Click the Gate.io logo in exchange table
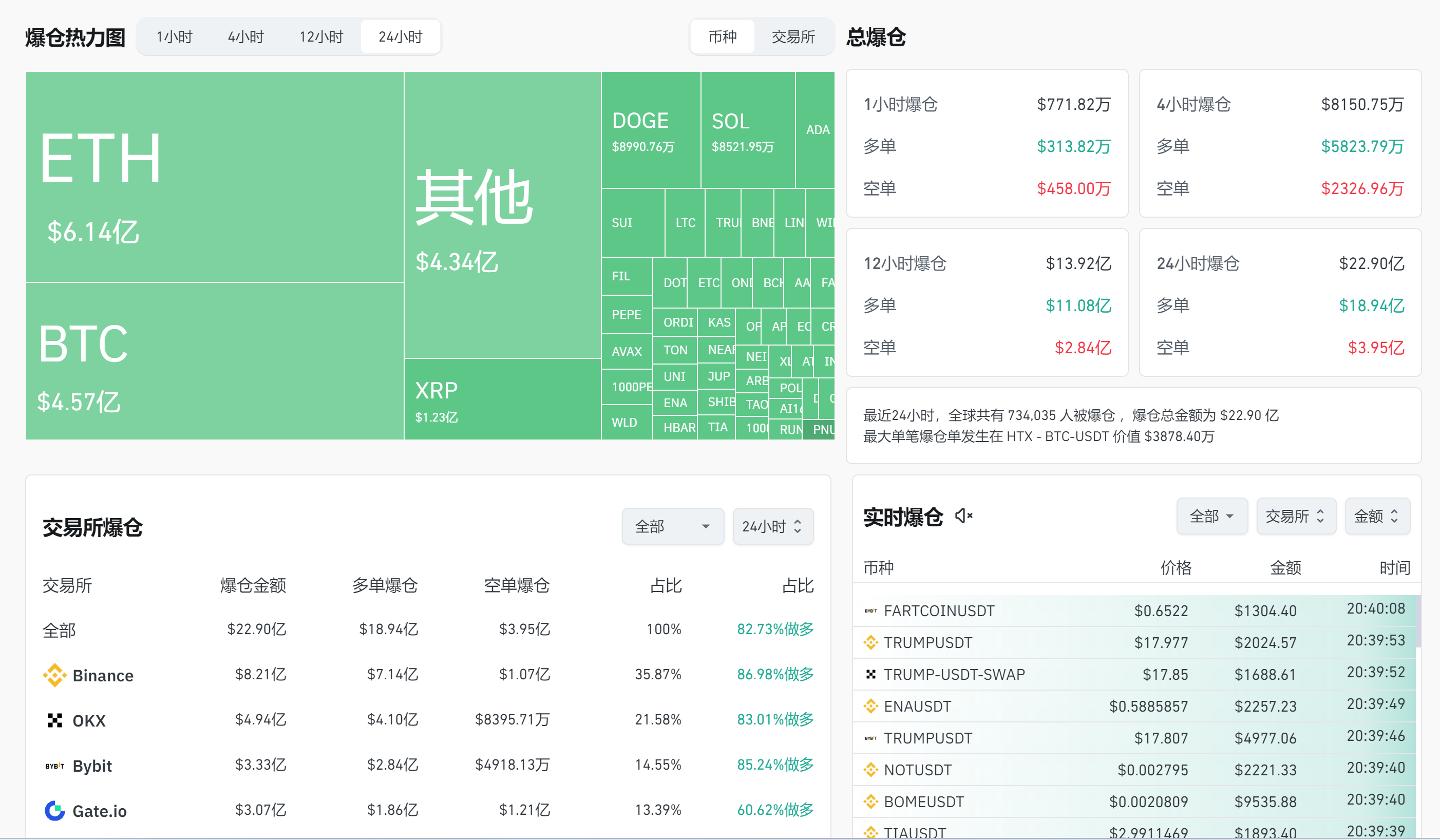The width and height of the screenshot is (1440, 840). (x=55, y=810)
